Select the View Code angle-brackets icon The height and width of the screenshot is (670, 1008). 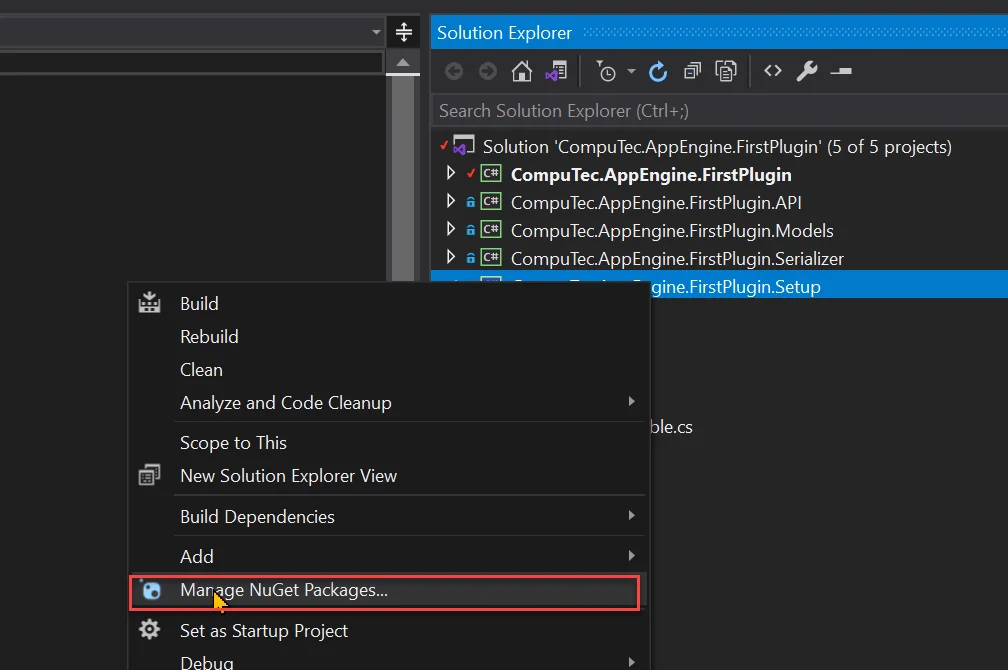coord(773,71)
